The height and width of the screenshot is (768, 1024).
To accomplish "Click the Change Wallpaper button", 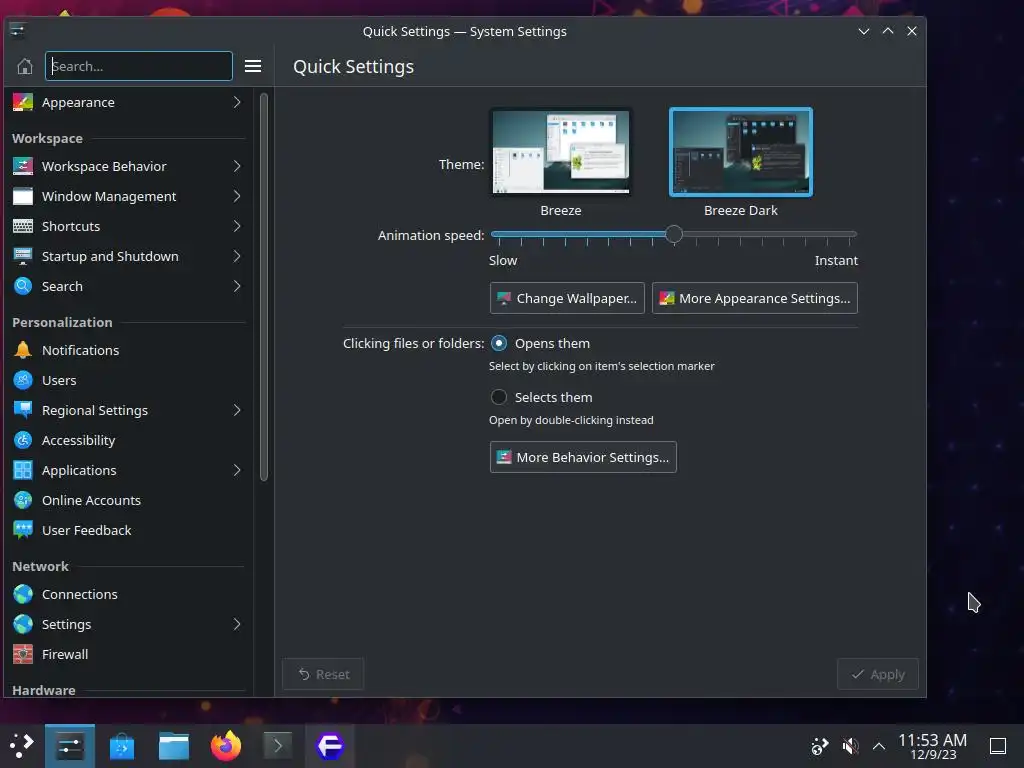I will pos(567,298).
